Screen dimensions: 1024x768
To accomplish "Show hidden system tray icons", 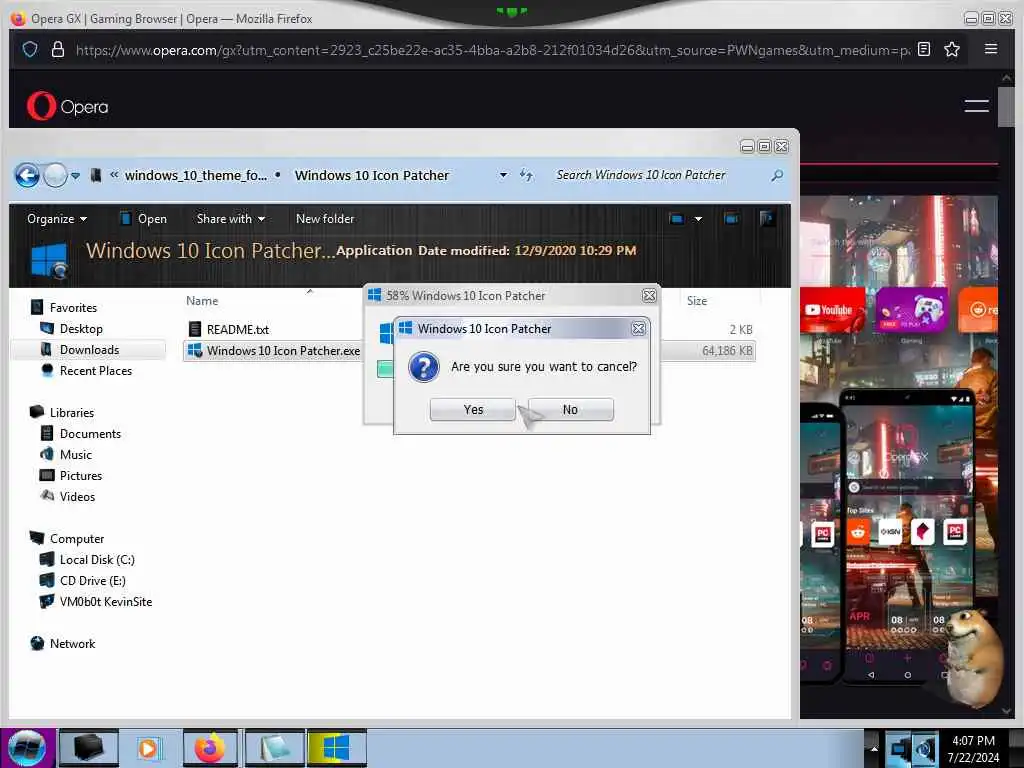I will tap(874, 748).
